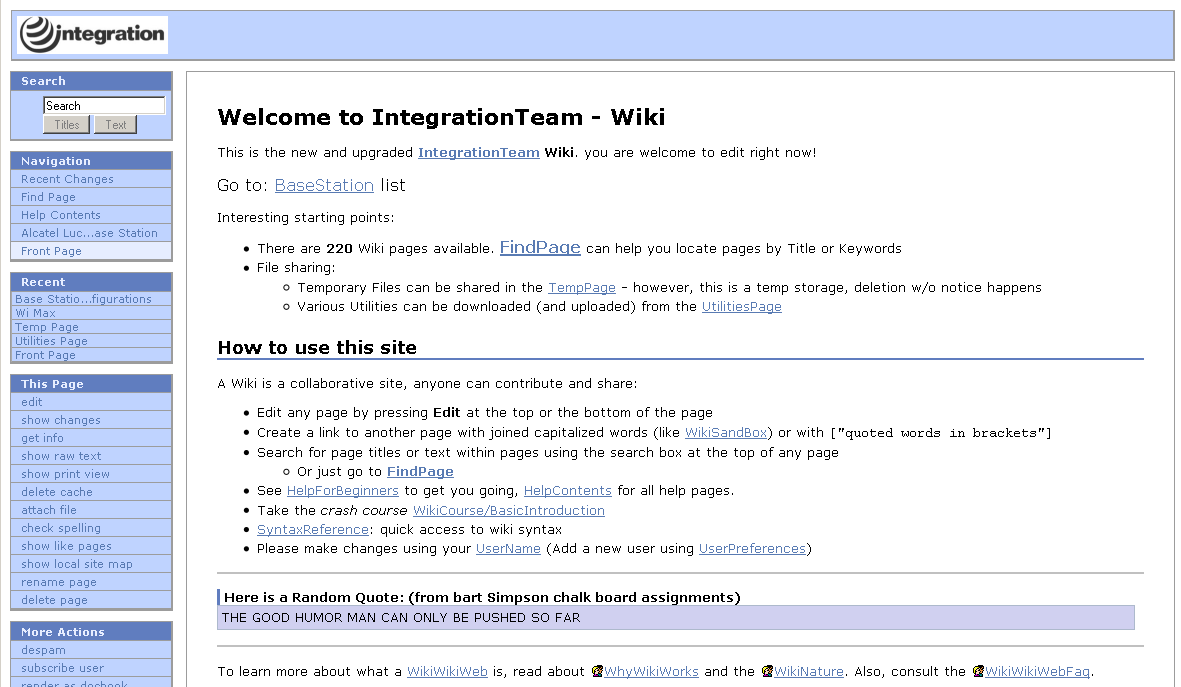
Task: Visit the UtilitiesPage link
Action: tap(742, 307)
